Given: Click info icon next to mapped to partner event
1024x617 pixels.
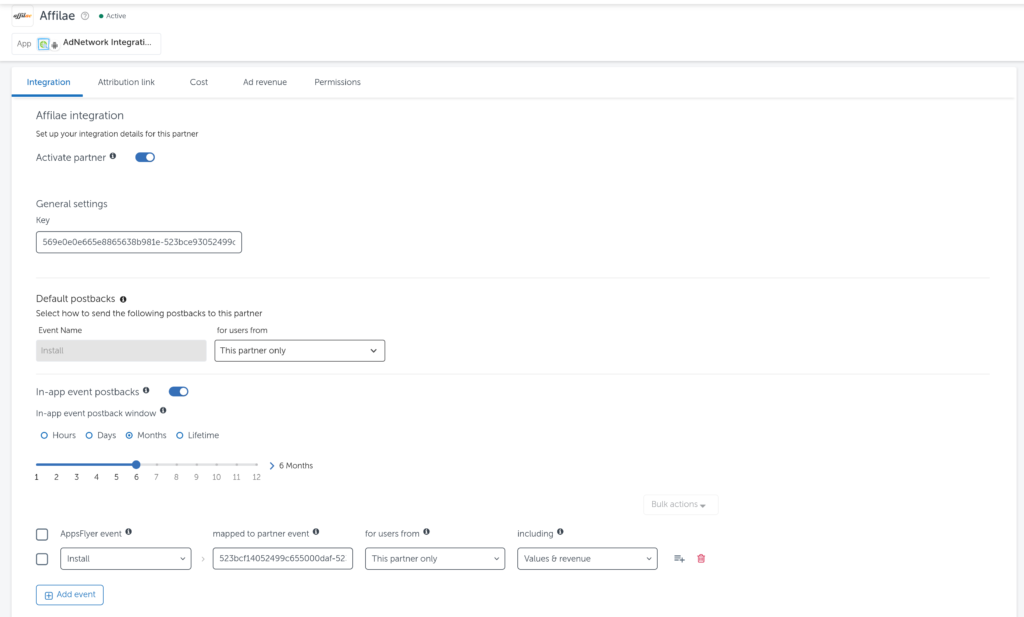Looking at the screenshot, I should click(x=316, y=532).
